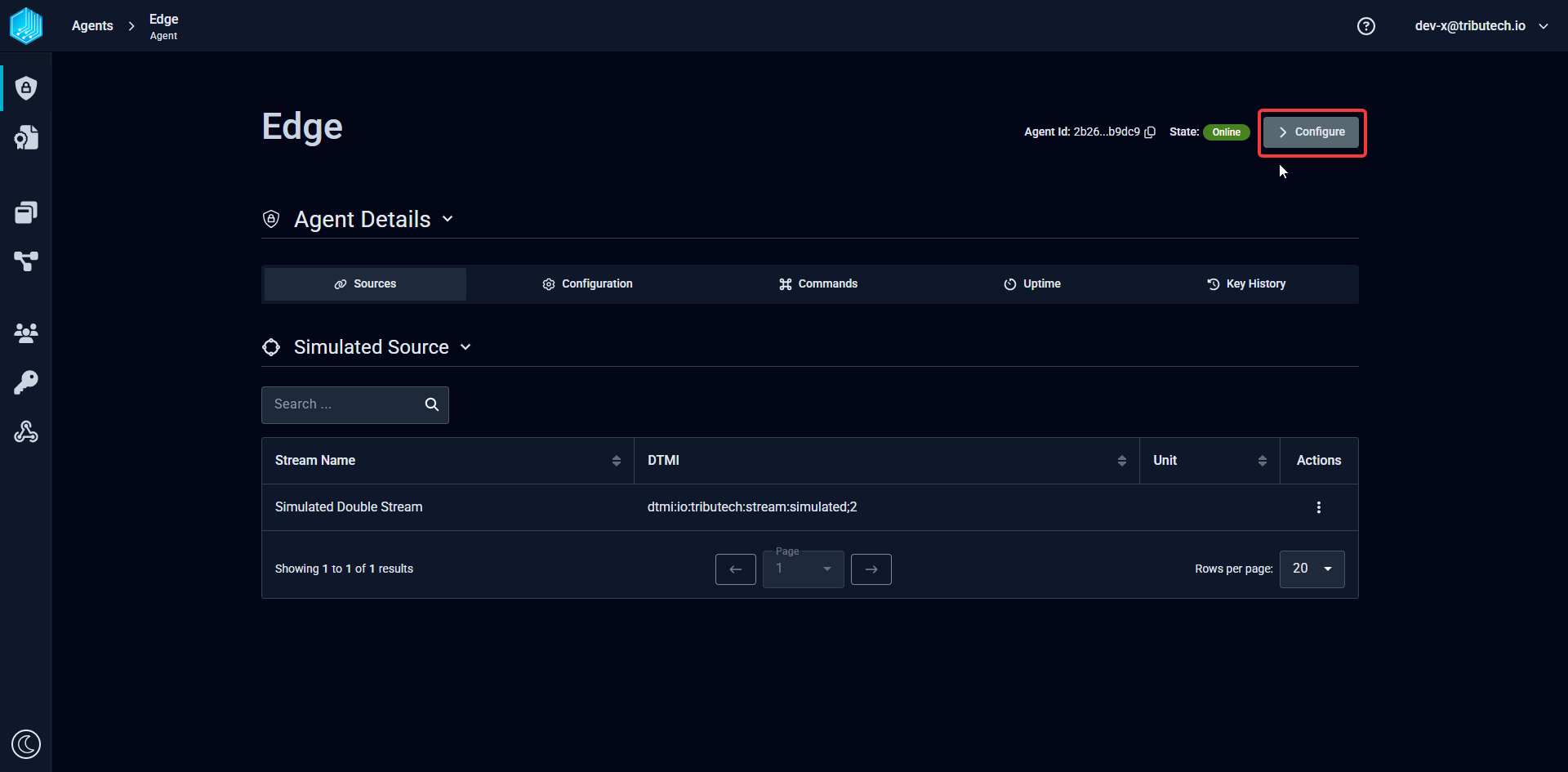This screenshot has width=1568, height=772.
Task: Open the webhooks sidebar icon
Action: tap(26, 431)
